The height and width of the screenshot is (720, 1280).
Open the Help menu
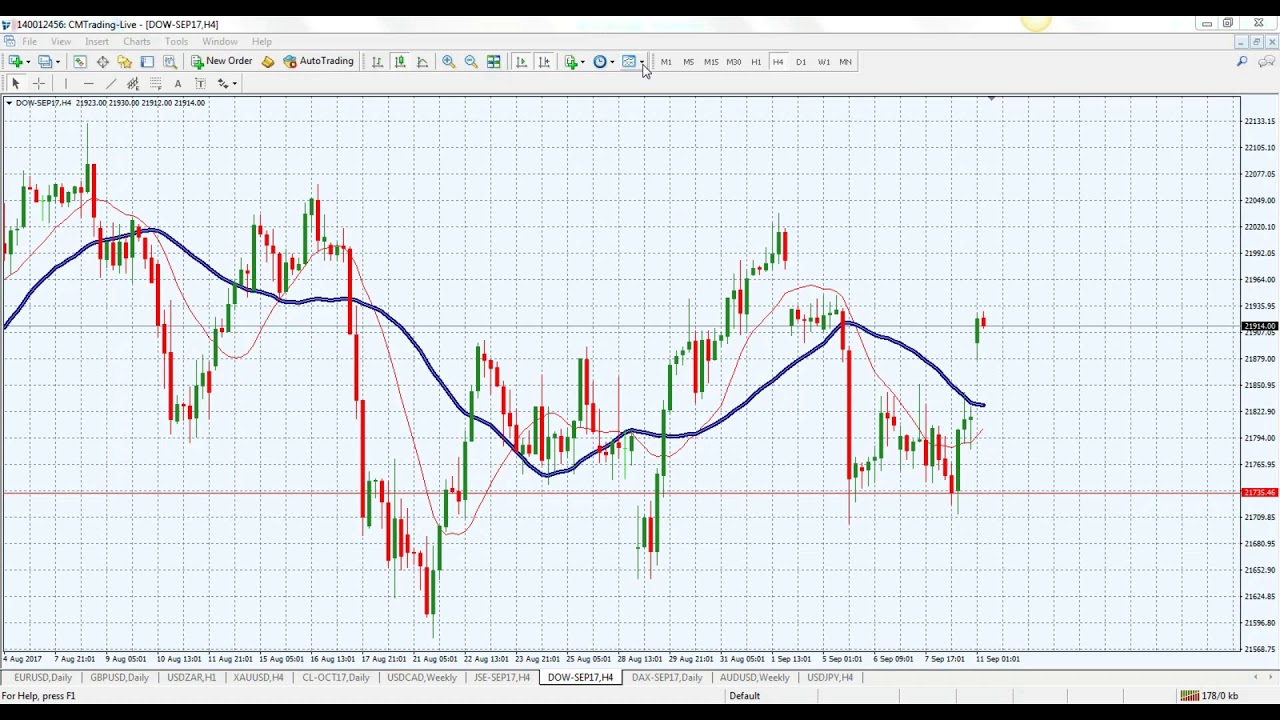pyautogui.click(x=262, y=42)
